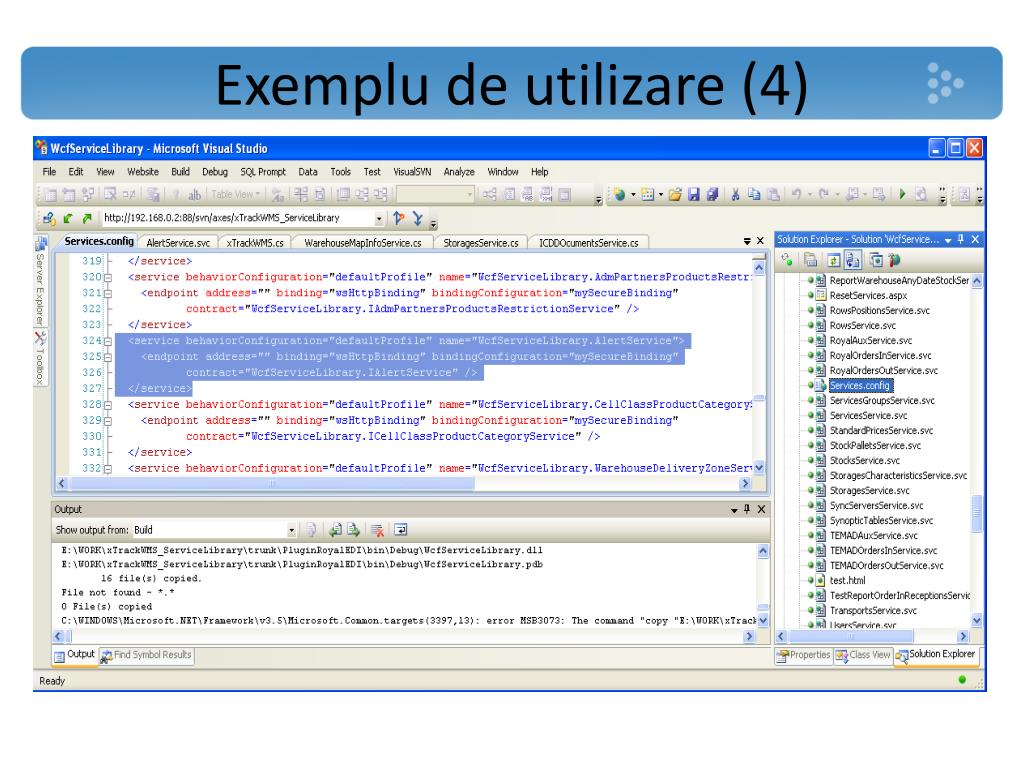The height and width of the screenshot is (768, 1024).
Task: Select ResetServices.aspx in Solution Explorer
Action: [x=868, y=296]
